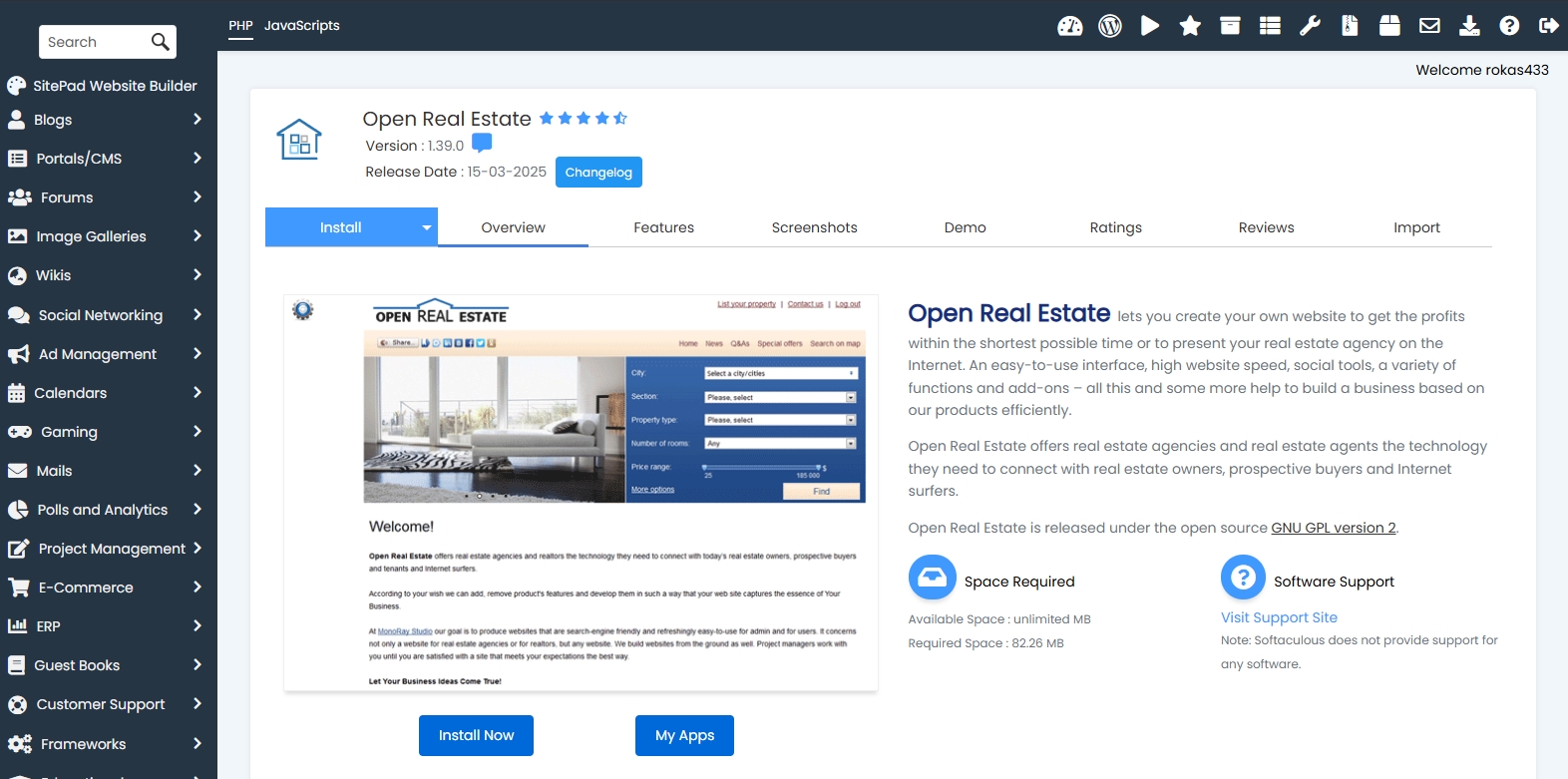Click the Required Space : 82.26 MB text
1568x779 pixels.
pyautogui.click(x=985, y=643)
